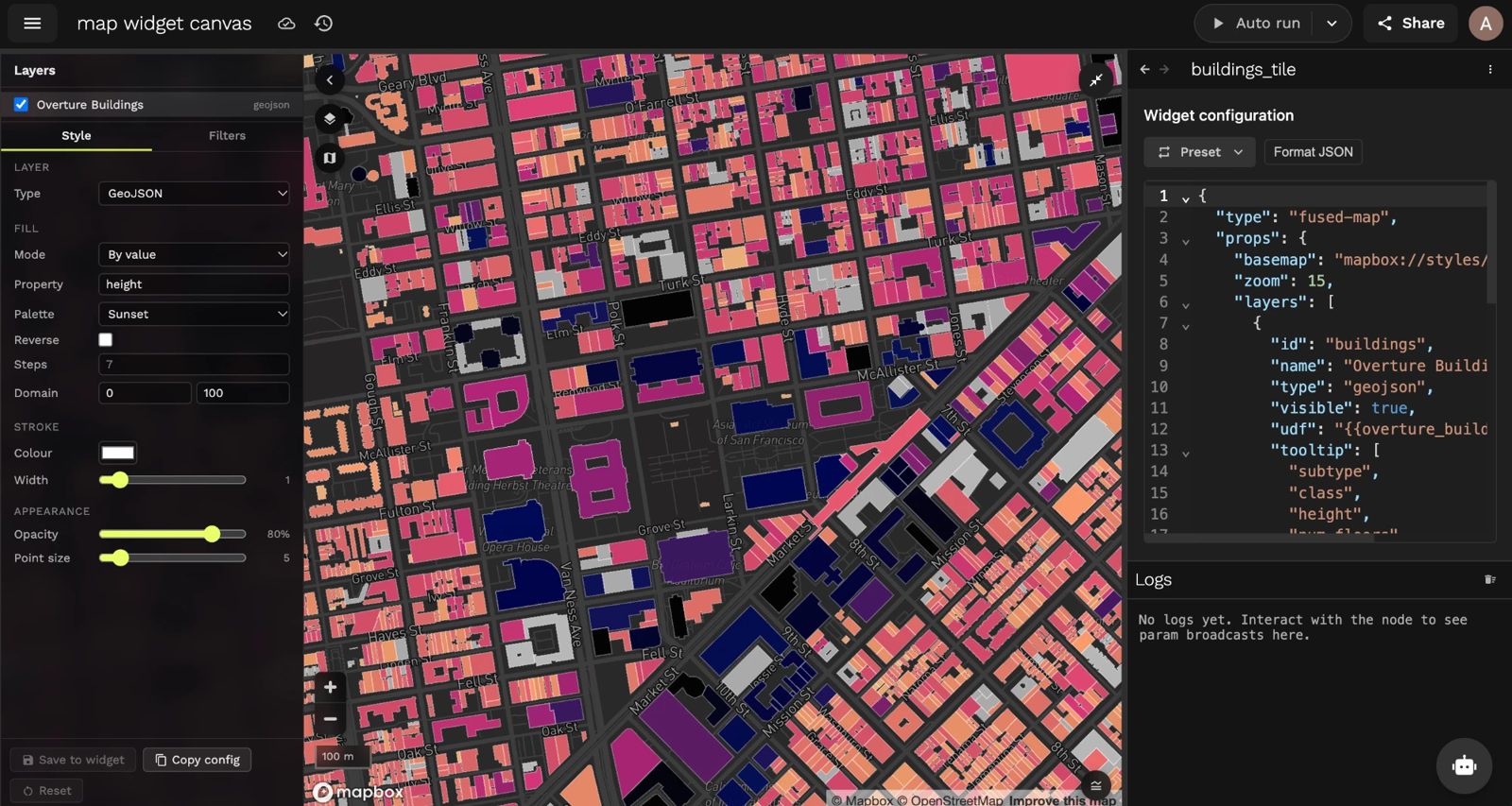The height and width of the screenshot is (806, 1512).
Task: Clear logs with trash icon
Action: pyautogui.click(x=1490, y=579)
